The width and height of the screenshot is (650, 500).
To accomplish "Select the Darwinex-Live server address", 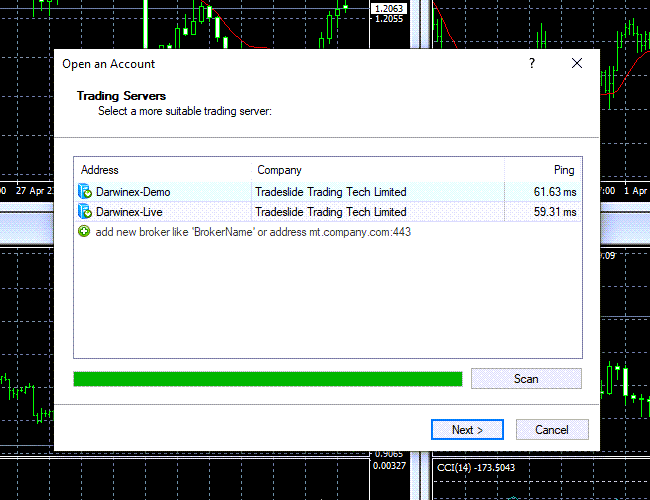I will click(x=129, y=212).
